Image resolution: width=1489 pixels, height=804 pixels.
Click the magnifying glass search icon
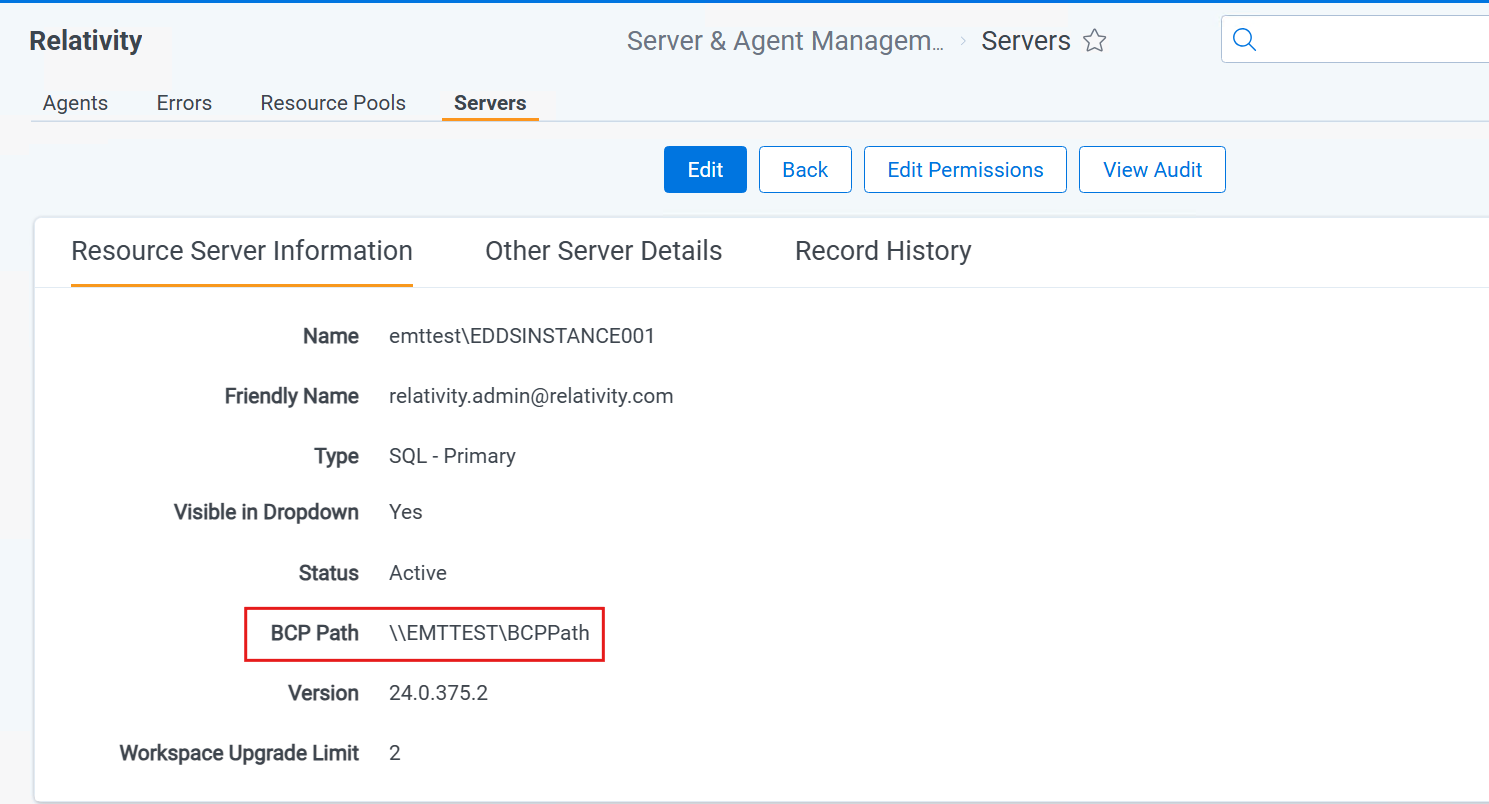coord(1244,40)
